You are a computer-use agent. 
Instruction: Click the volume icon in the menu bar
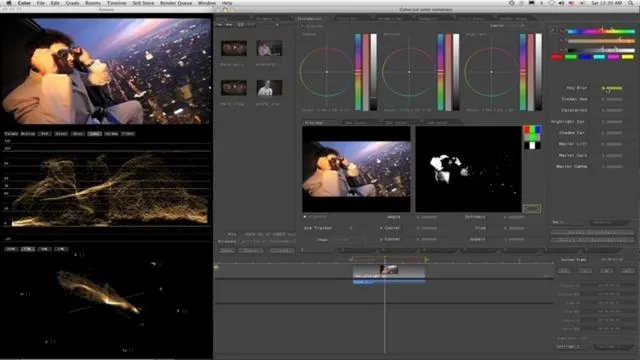(561, 3)
